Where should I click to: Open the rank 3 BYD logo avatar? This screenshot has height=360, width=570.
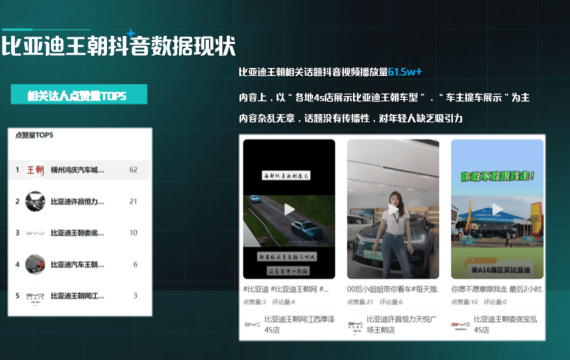pos(35,233)
